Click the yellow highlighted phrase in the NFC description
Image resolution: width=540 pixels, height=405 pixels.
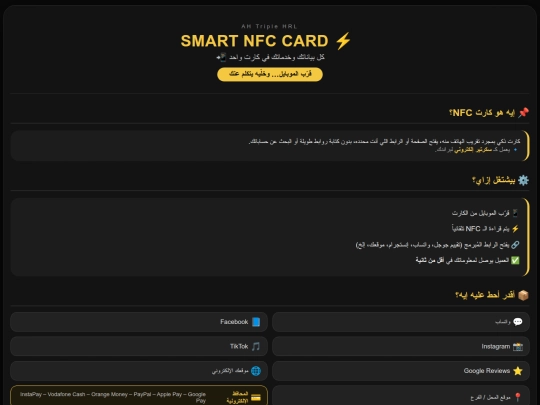point(473,150)
